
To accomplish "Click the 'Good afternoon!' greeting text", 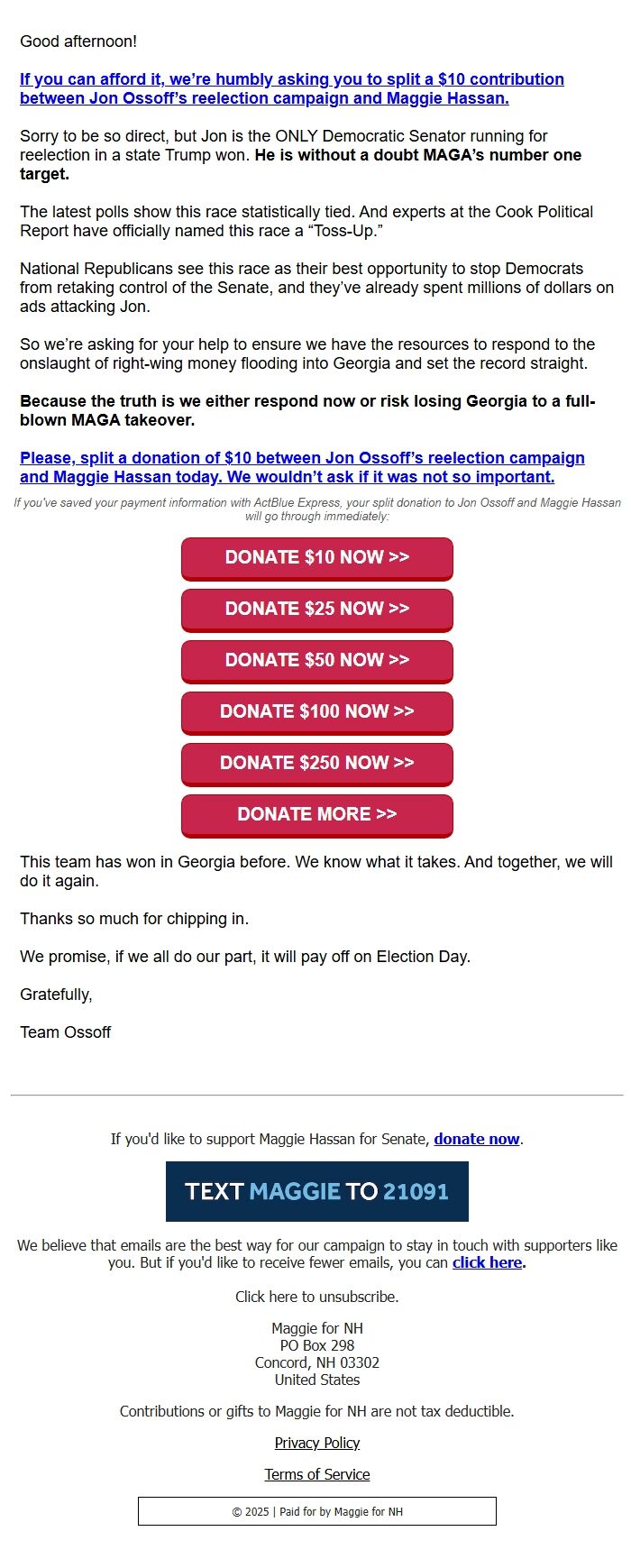I will pyautogui.click(x=78, y=41).
